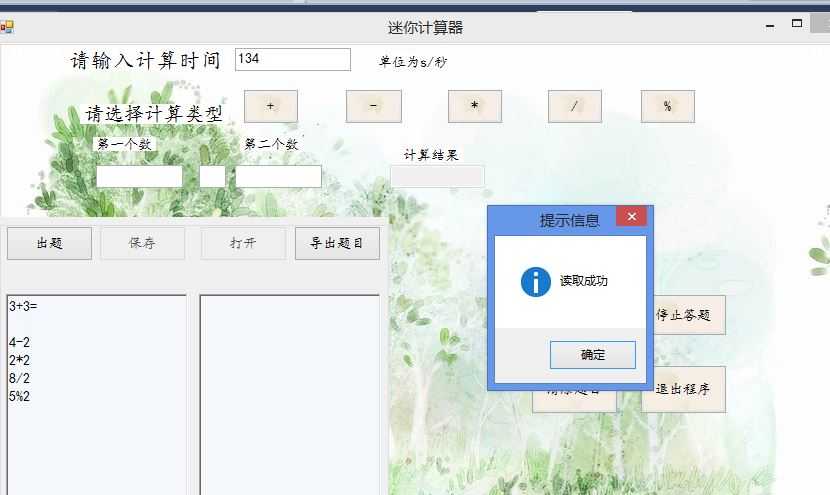Select the 5%2 question line

pos(20,397)
